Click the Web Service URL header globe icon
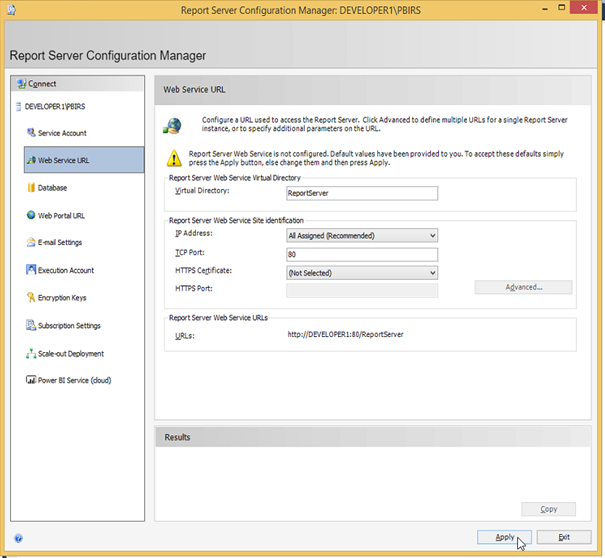Screen dimensions: 605x558 [172, 126]
